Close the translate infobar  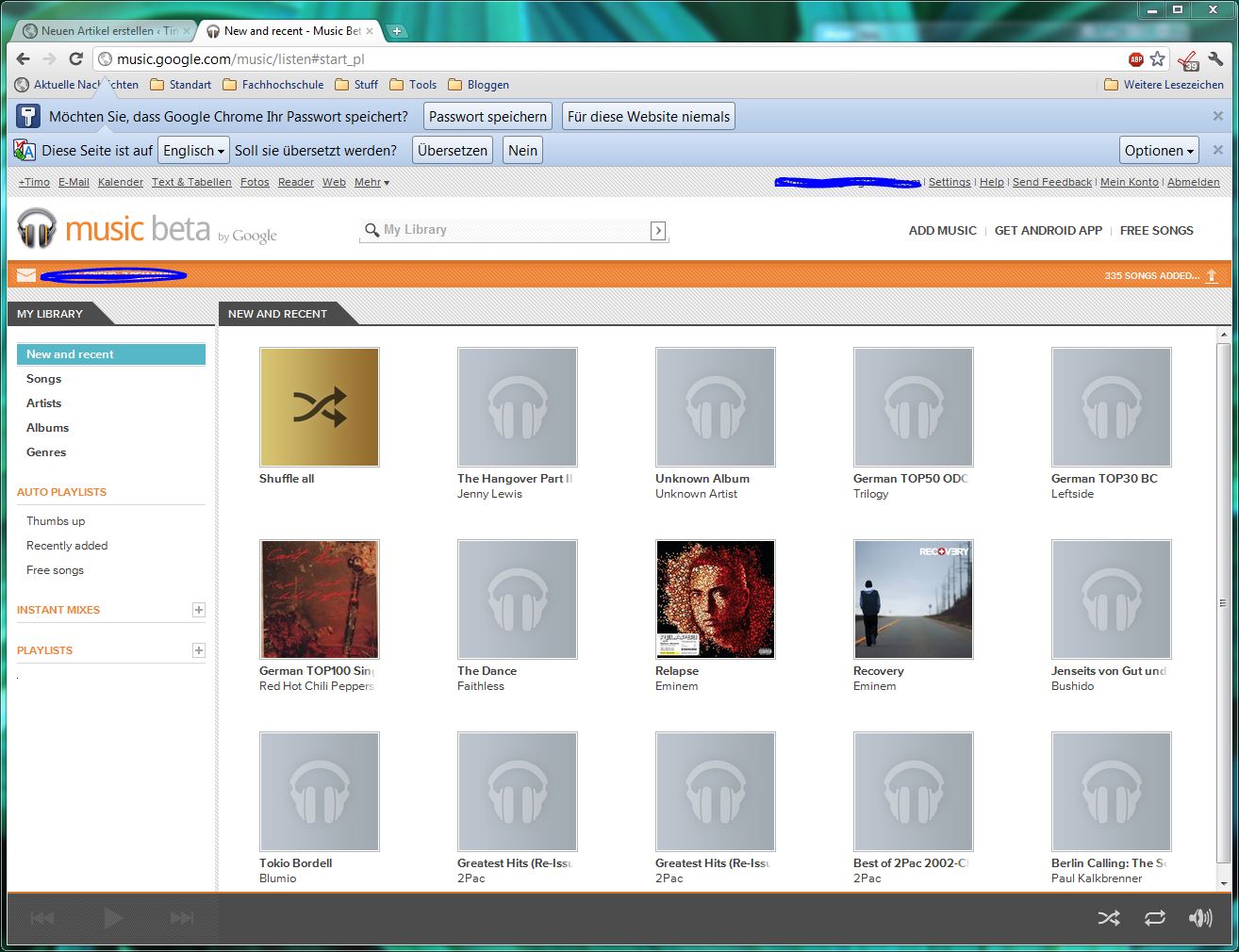click(x=1217, y=150)
